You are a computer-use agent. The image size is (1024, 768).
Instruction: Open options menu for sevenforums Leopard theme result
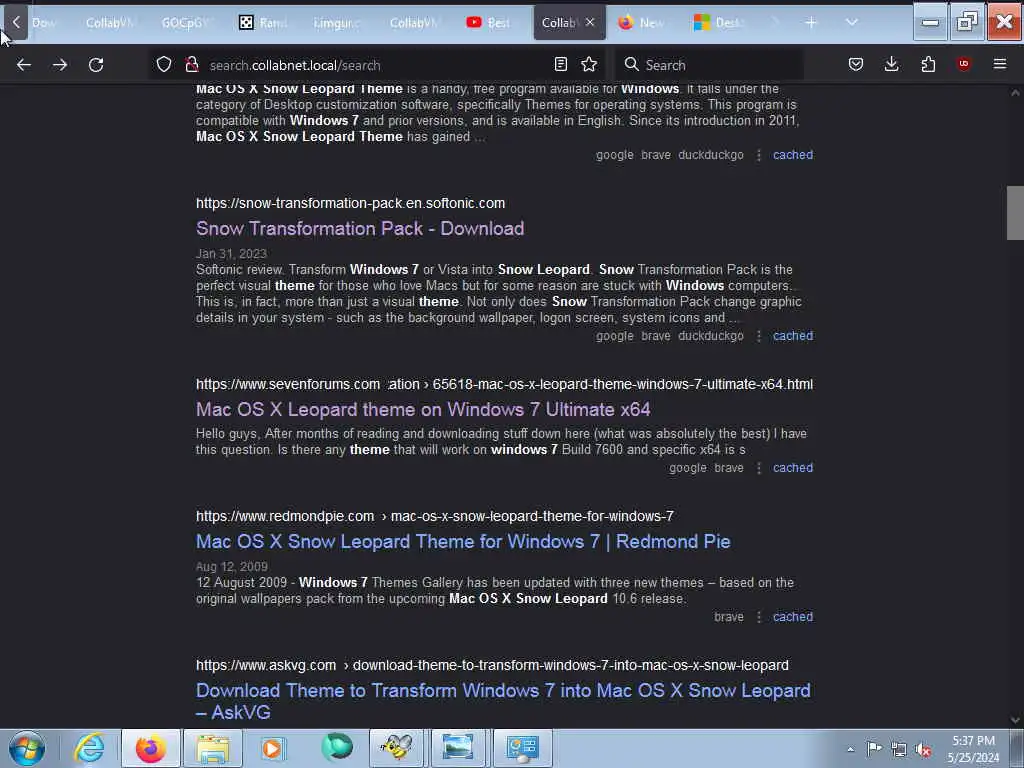[759, 468]
